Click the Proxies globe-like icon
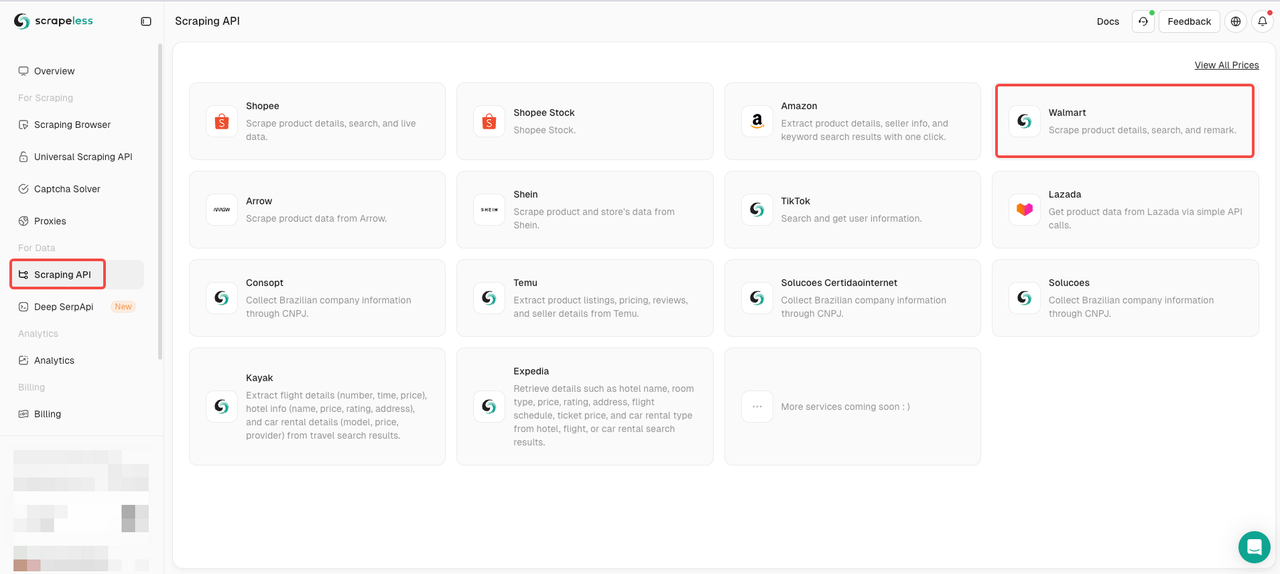The image size is (1280, 574). click(24, 221)
